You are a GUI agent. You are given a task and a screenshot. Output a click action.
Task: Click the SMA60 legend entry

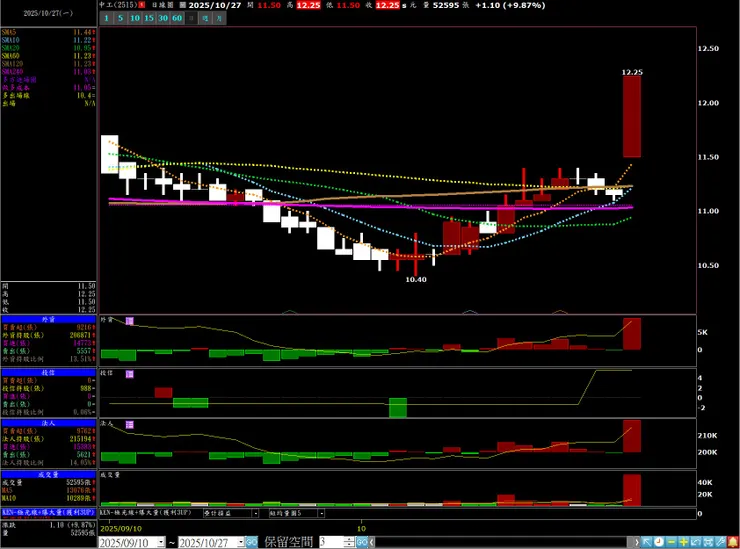point(48,56)
